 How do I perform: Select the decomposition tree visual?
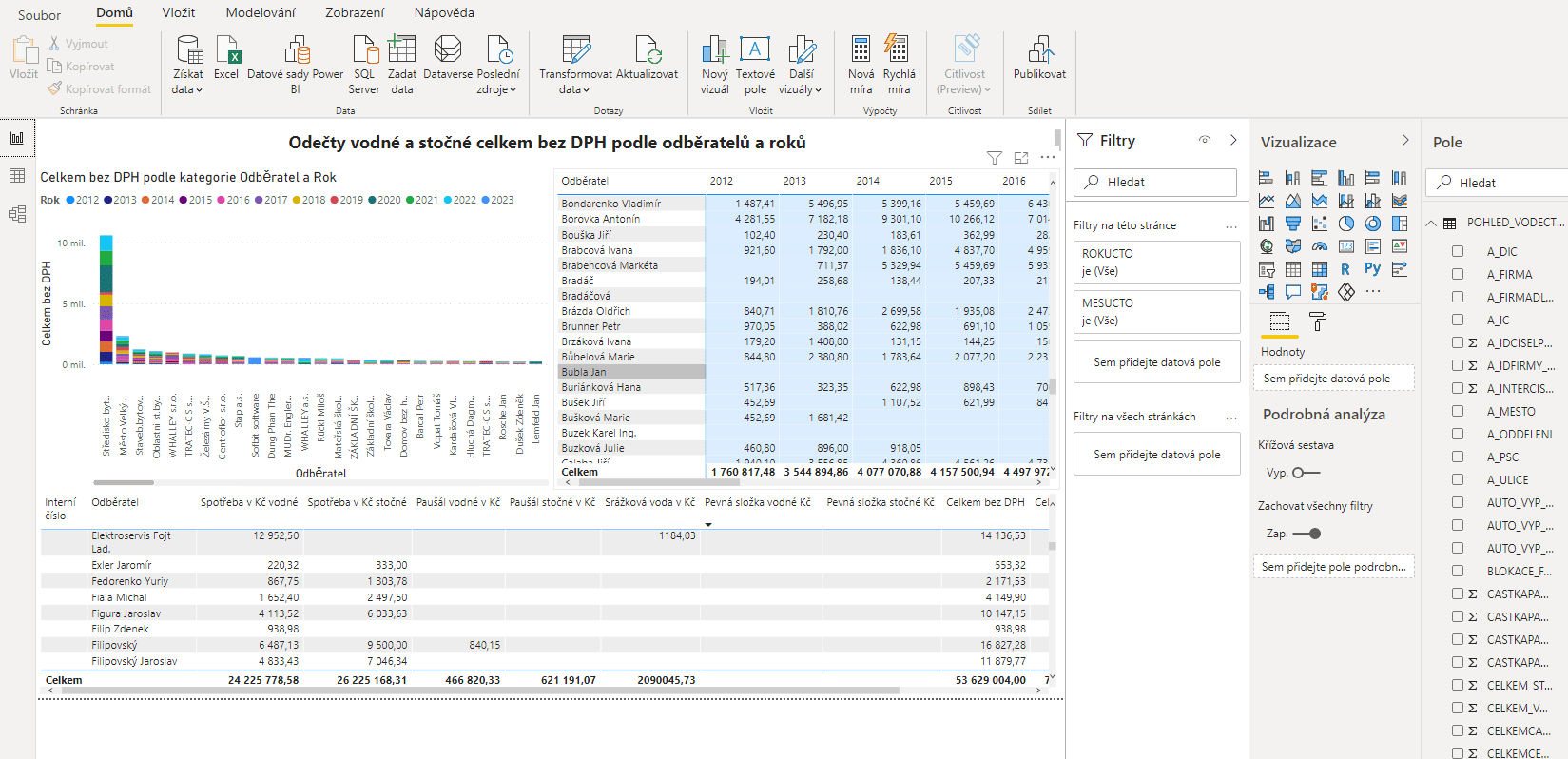(x=1266, y=292)
